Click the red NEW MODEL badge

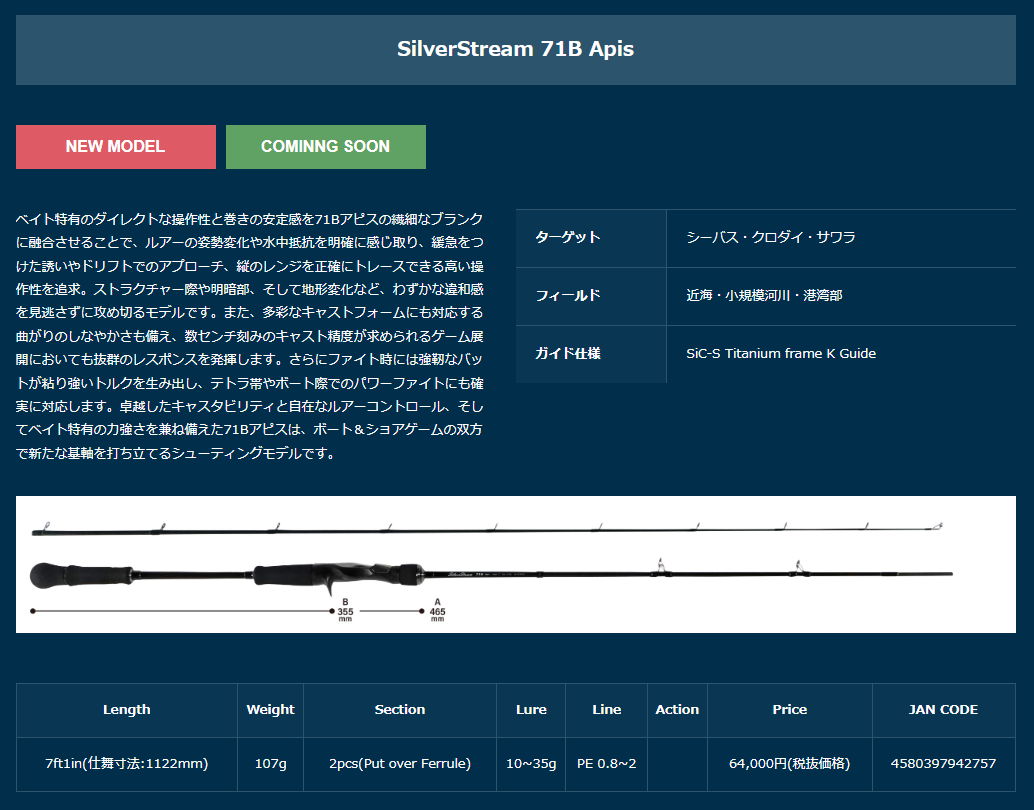(x=115, y=146)
